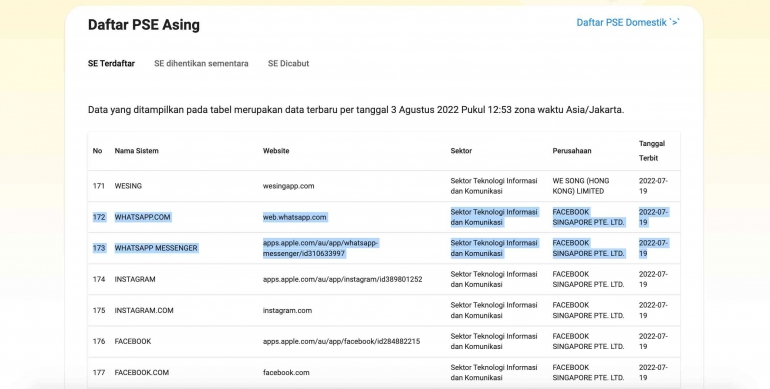Screen dimensions: 770x389
Task: Click the WHATSAPP MESSENGER name cell
Action: pyautogui.click(x=156, y=248)
